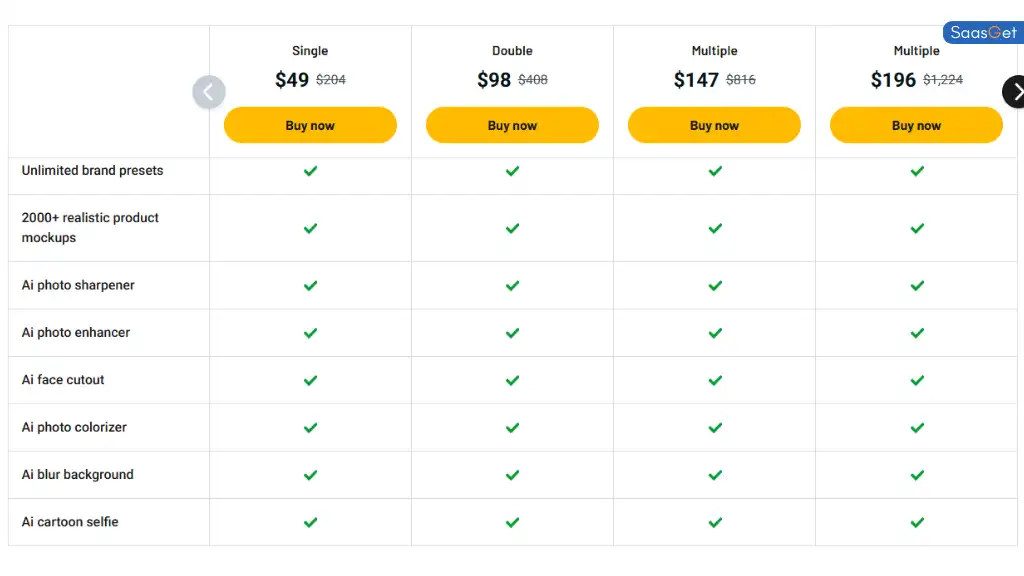Image resolution: width=1024 pixels, height=576 pixels.
Task: Click the Ai blur background checkmark under Double
Action: (512, 474)
